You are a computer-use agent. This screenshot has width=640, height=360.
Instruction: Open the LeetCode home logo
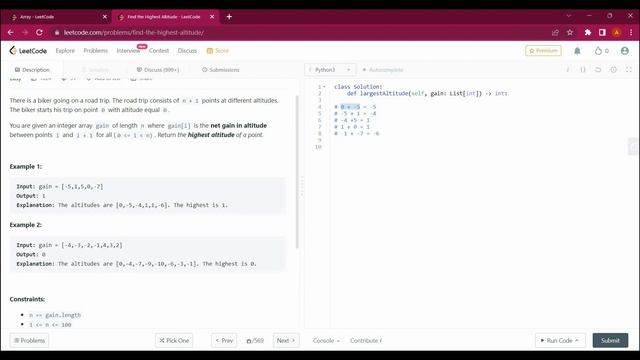point(28,51)
